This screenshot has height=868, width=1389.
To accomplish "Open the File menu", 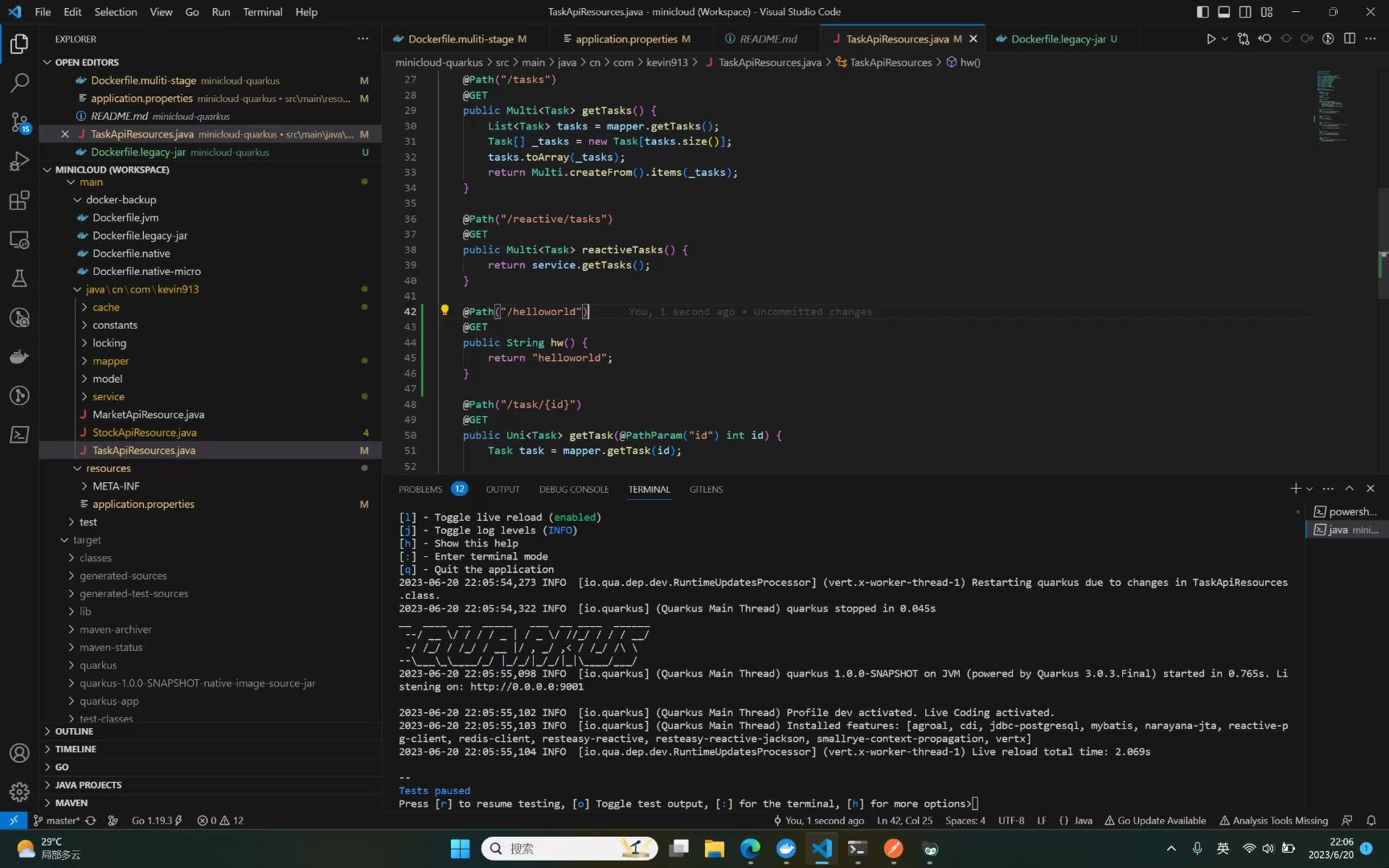I will [43, 12].
